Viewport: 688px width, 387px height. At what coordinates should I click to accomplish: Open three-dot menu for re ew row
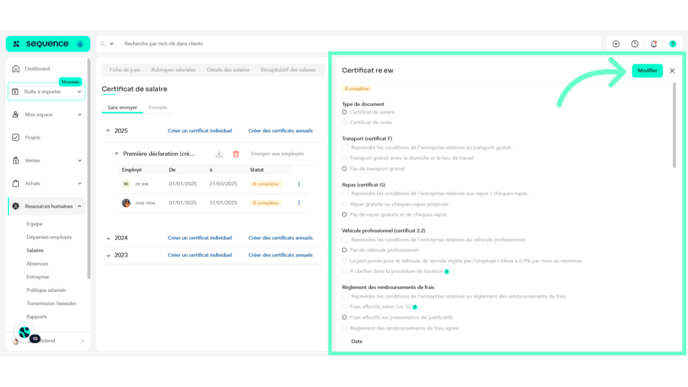pyautogui.click(x=299, y=184)
